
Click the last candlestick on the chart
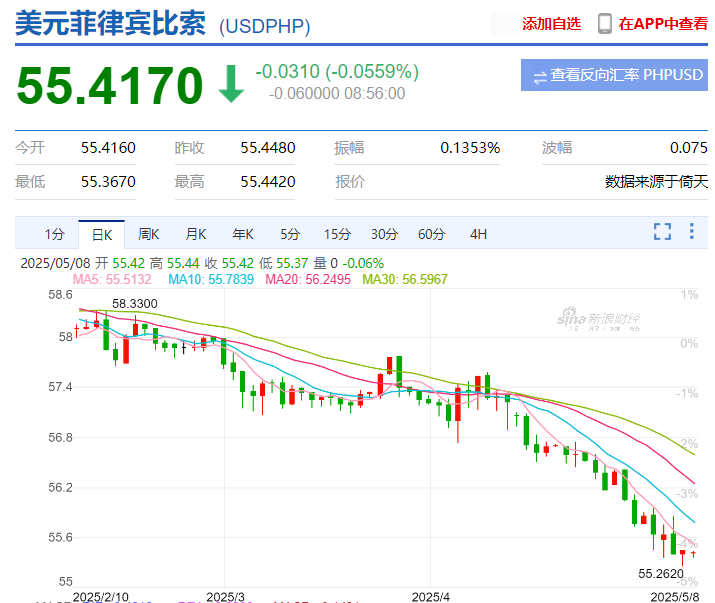point(693,554)
